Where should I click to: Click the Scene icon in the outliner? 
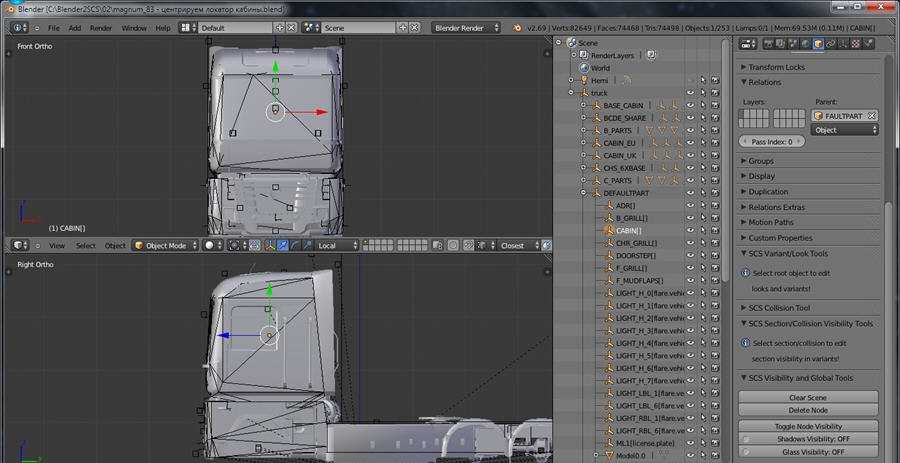(x=571, y=43)
